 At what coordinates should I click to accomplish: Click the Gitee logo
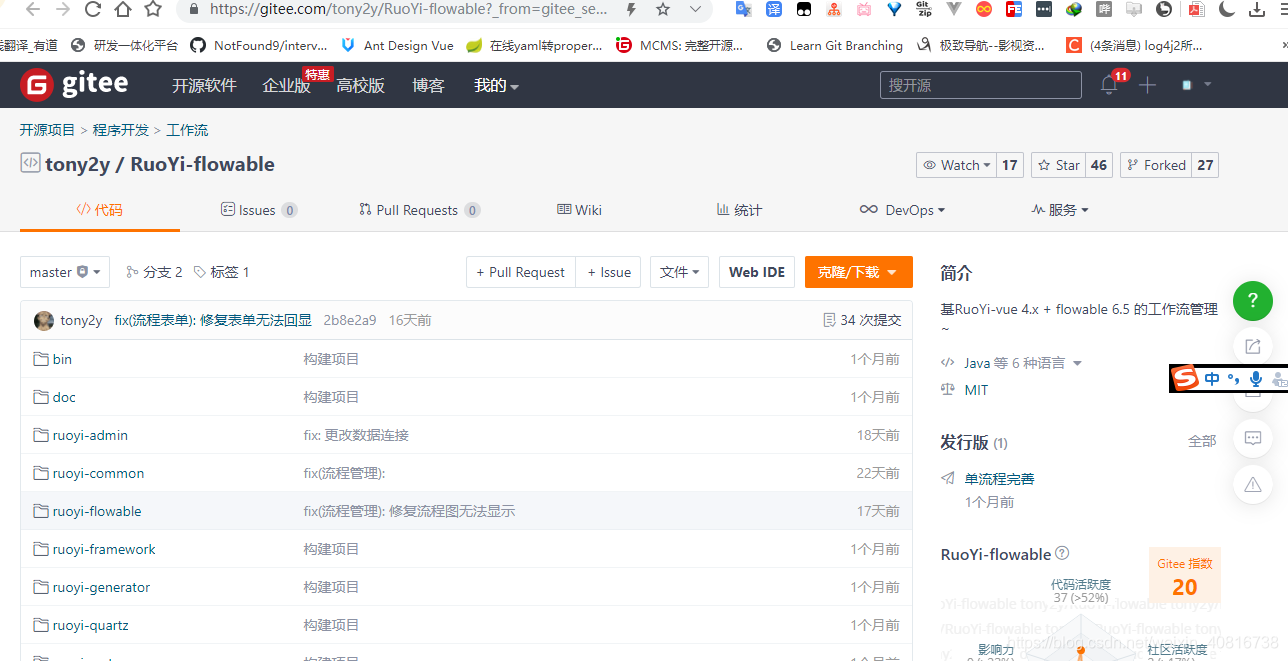point(74,85)
